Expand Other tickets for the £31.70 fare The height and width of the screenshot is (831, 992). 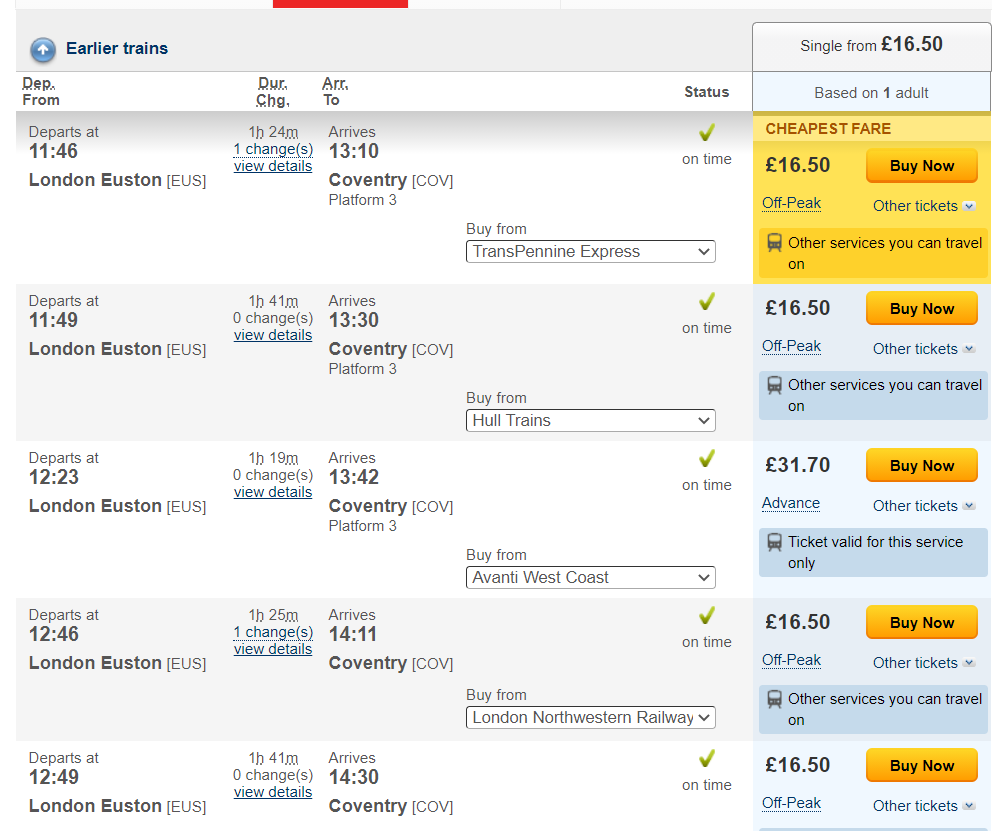pyautogui.click(x=923, y=506)
